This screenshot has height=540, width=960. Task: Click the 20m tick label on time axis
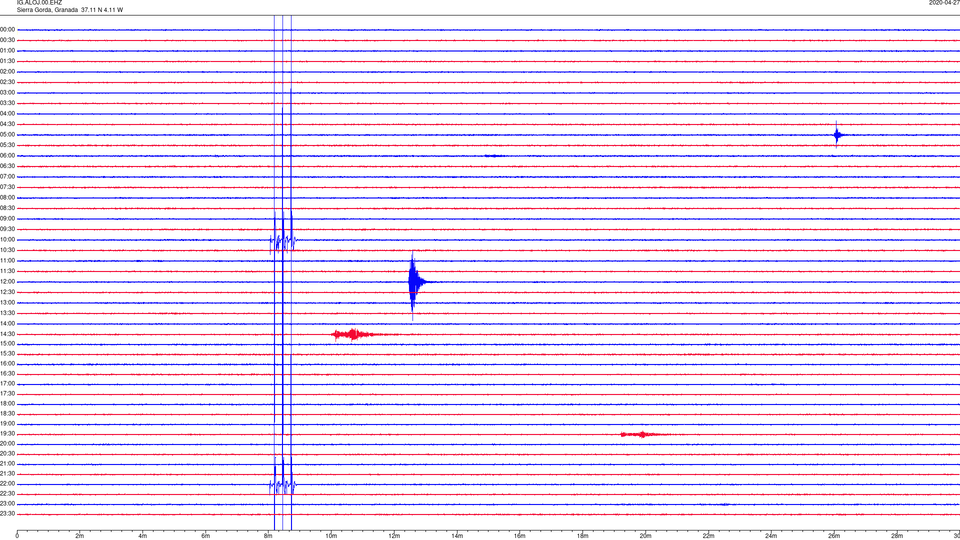click(x=645, y=536)
